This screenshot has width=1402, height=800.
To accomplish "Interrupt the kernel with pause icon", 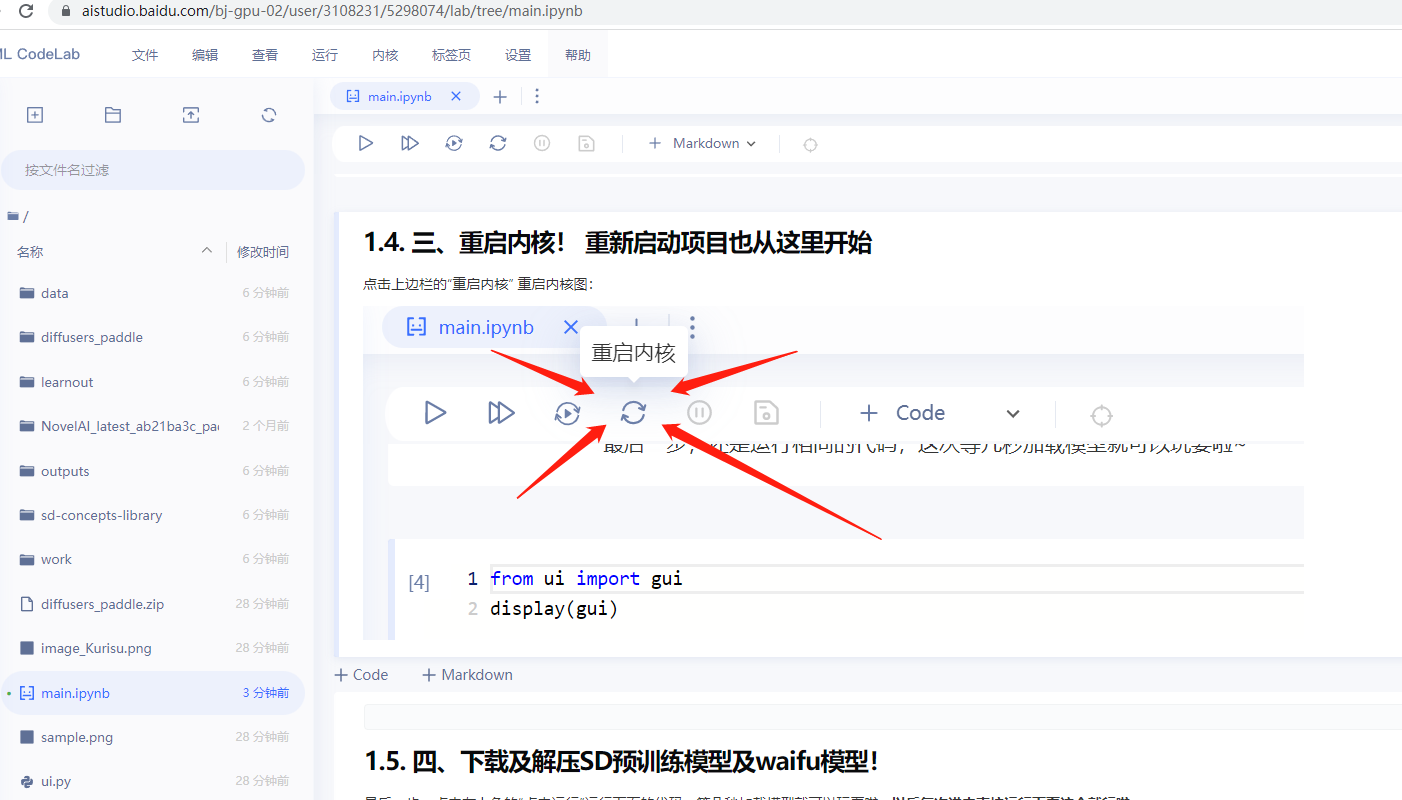I will pyautogui.click(x=542, y=143).
